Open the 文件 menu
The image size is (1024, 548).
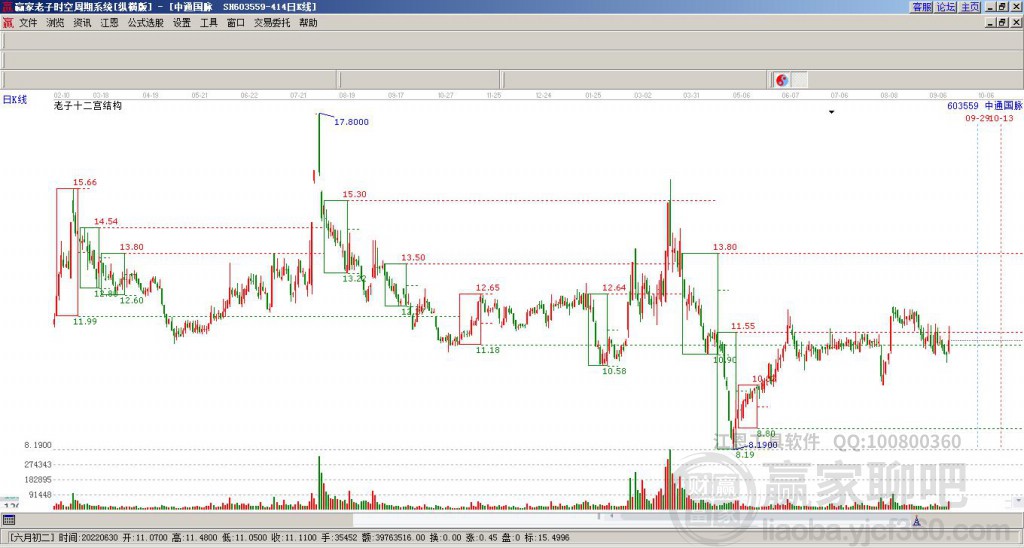pyautogui.click(x=28, y=23)
